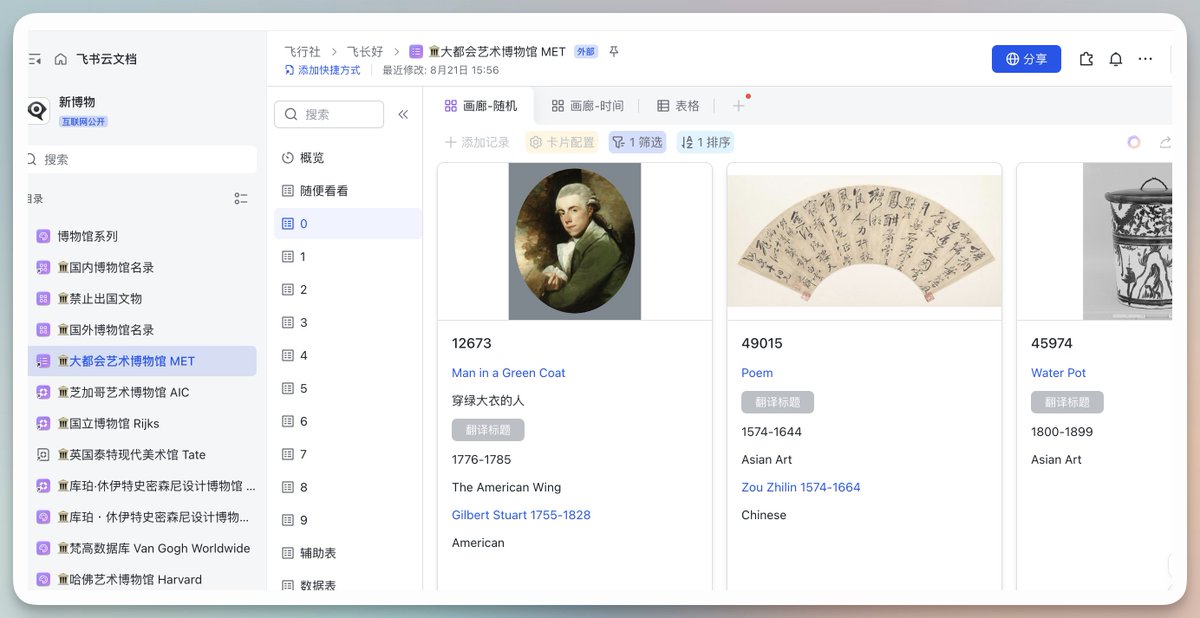Viewport: 1200px width, 618px height.
Task: Select table 4 in the list
Action: point(347,356)
